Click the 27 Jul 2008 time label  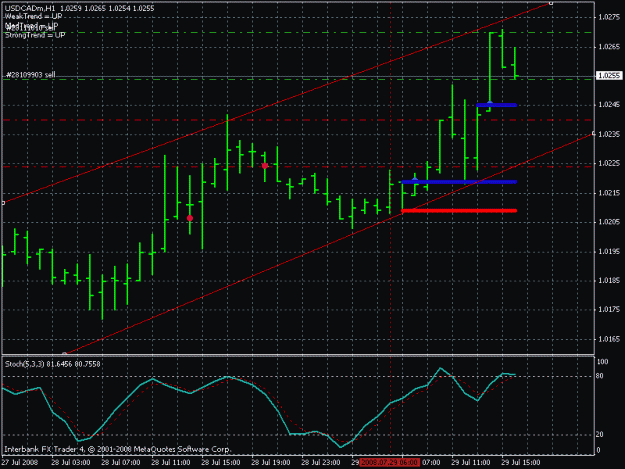coord(20,462)
